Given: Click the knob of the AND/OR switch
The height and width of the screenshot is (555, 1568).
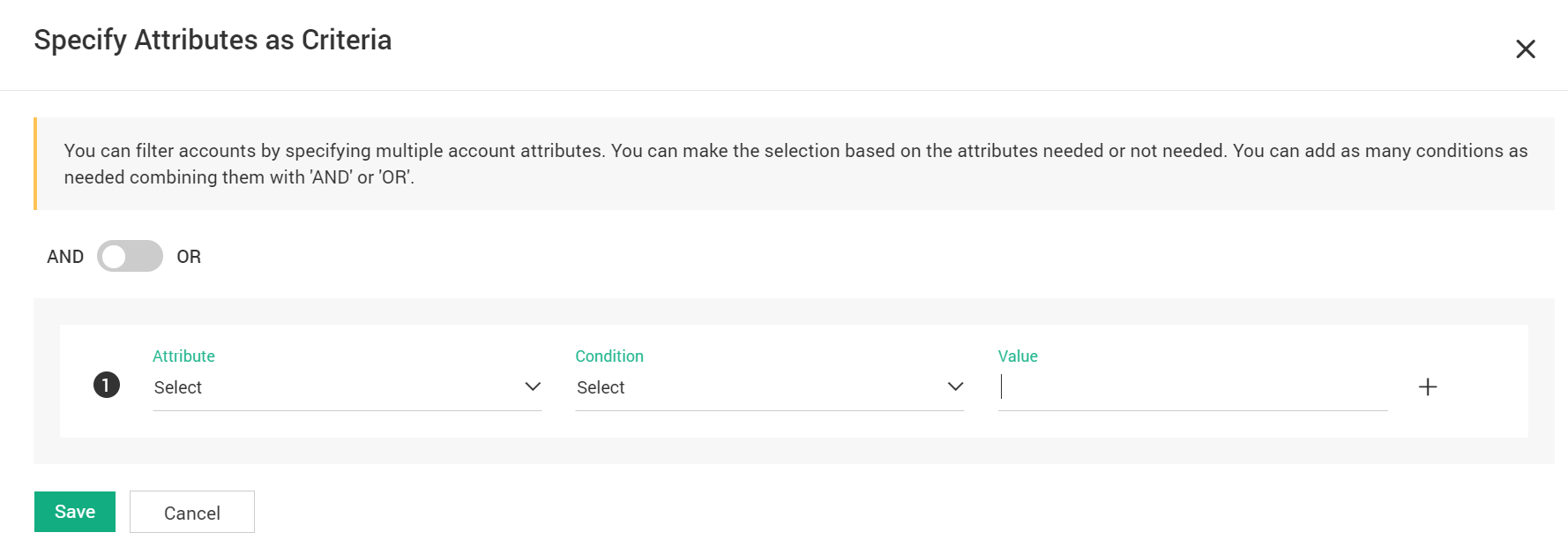Looking at the screenshot, I should click(x=114, y=256).
